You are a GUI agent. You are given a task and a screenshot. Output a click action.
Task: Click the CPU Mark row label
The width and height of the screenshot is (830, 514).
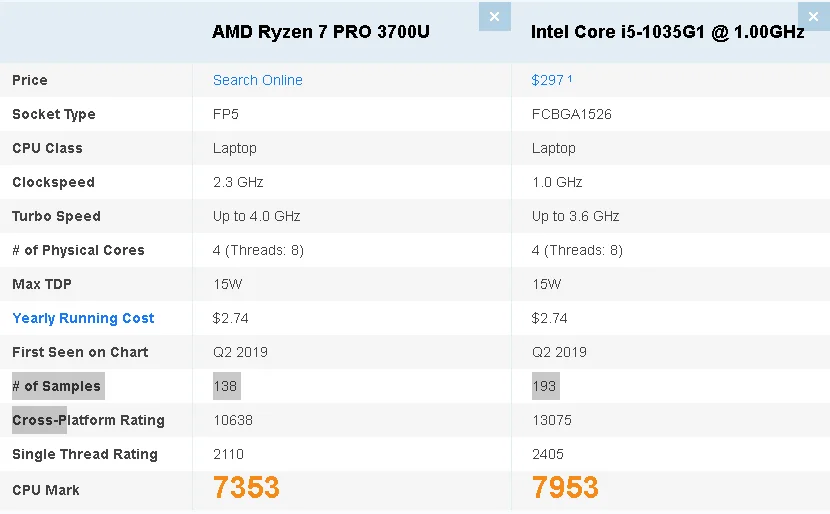point(46,490)
